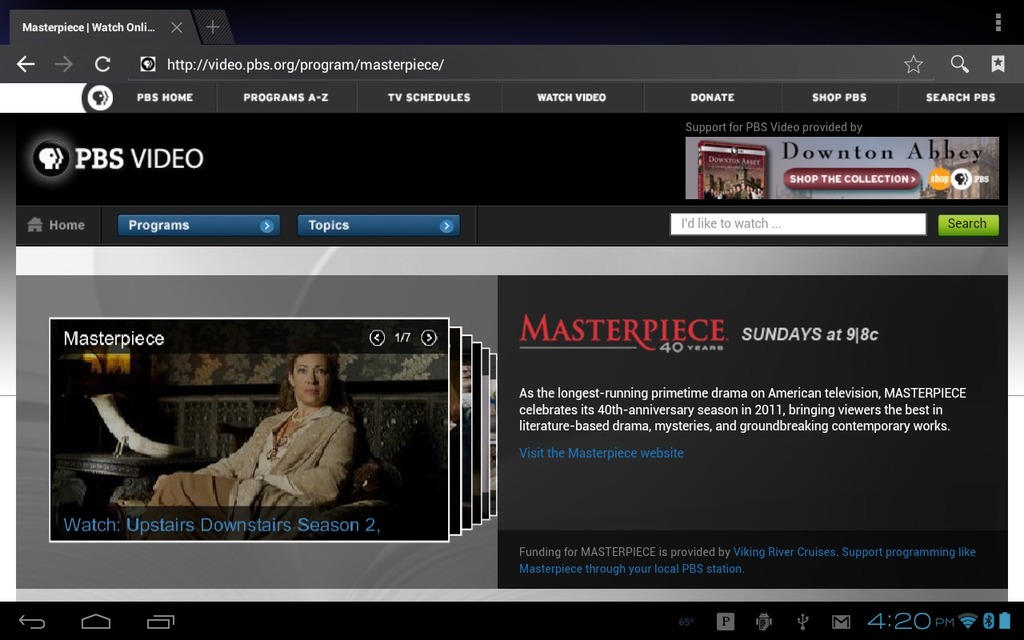Viewport: 1024px width, 640px height.
Task: Open the Android debugging notification icon
Action: click(x=763, y=622)
